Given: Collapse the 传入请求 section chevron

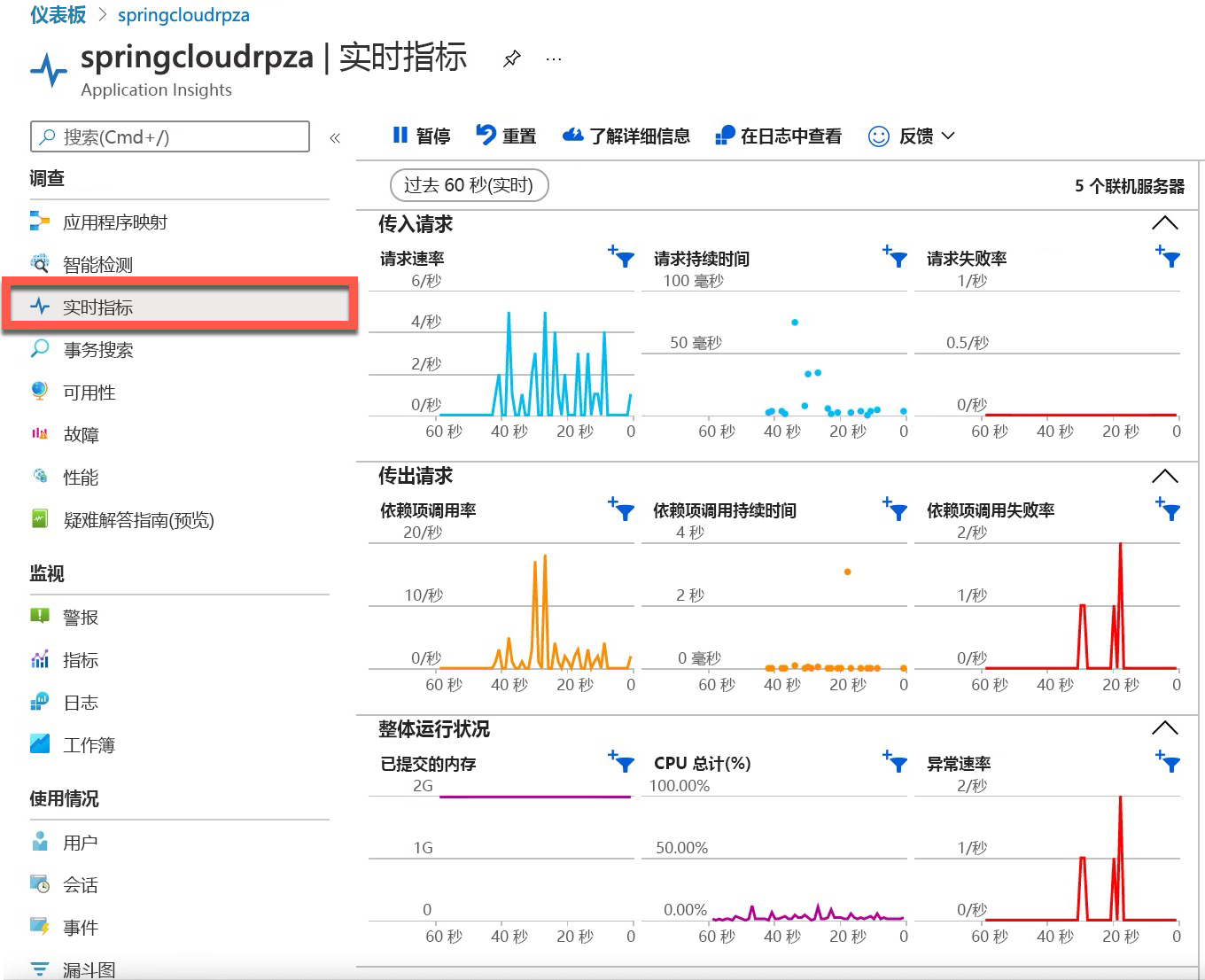Looking at the screenshot, I should tap(1164, 223).
